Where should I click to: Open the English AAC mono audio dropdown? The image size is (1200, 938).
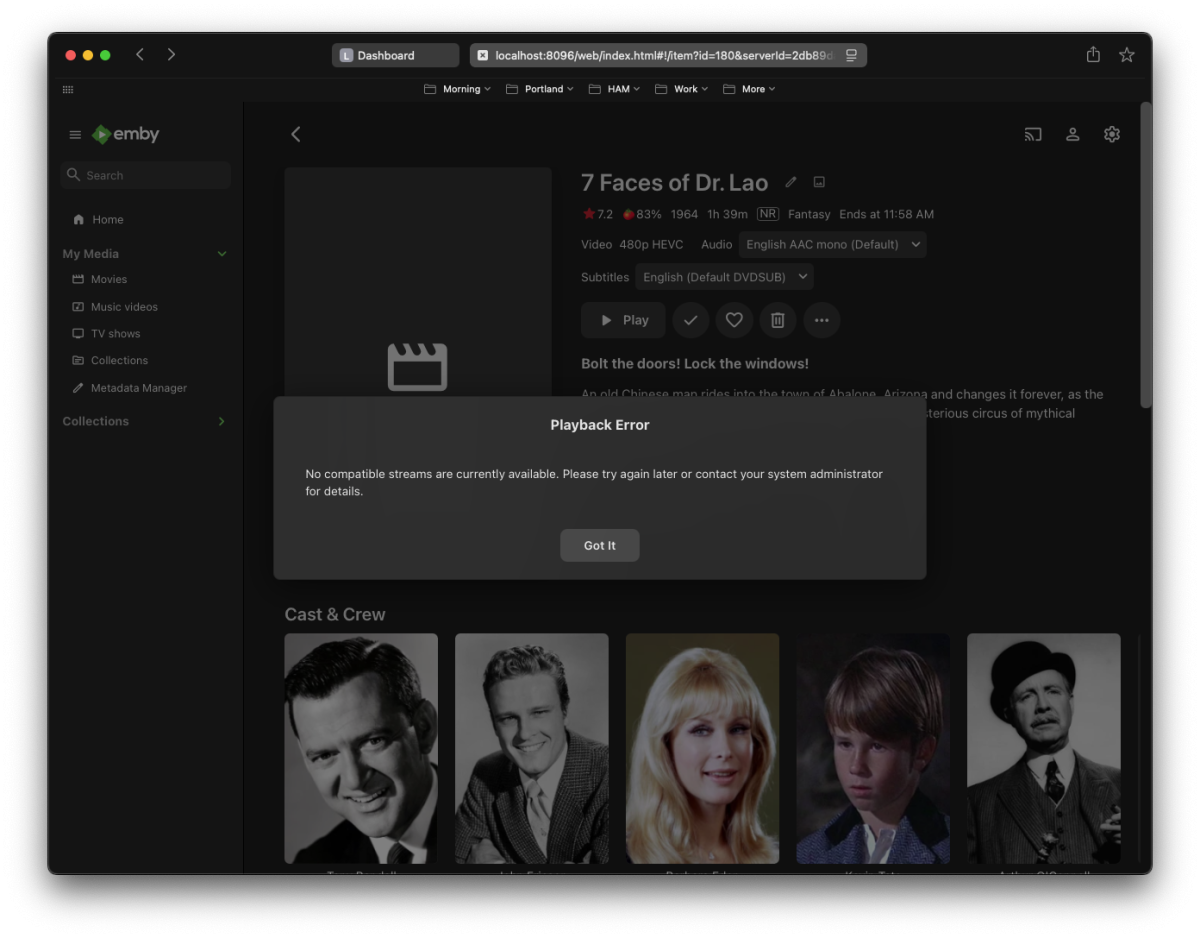pyautogui.click(x=832, y=243)
